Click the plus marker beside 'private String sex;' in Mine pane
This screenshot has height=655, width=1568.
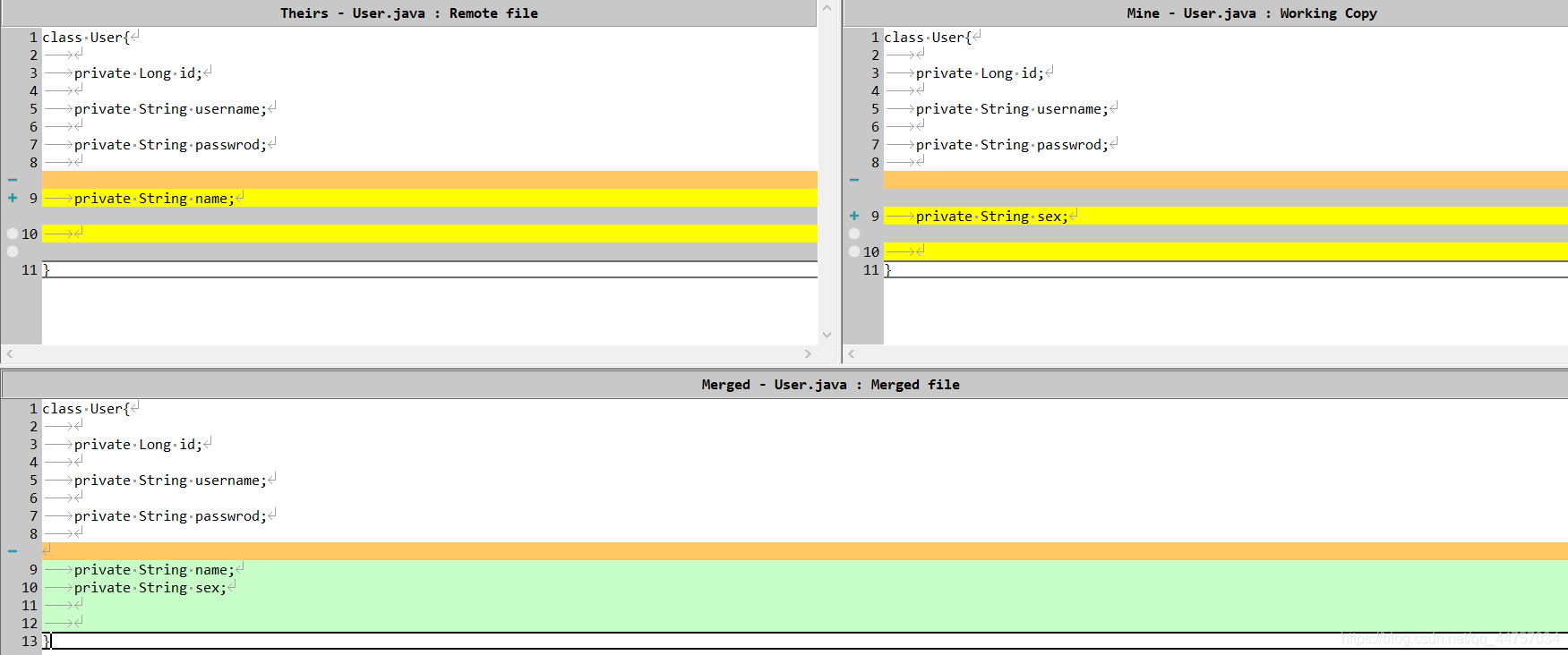[x=854, y=216]
